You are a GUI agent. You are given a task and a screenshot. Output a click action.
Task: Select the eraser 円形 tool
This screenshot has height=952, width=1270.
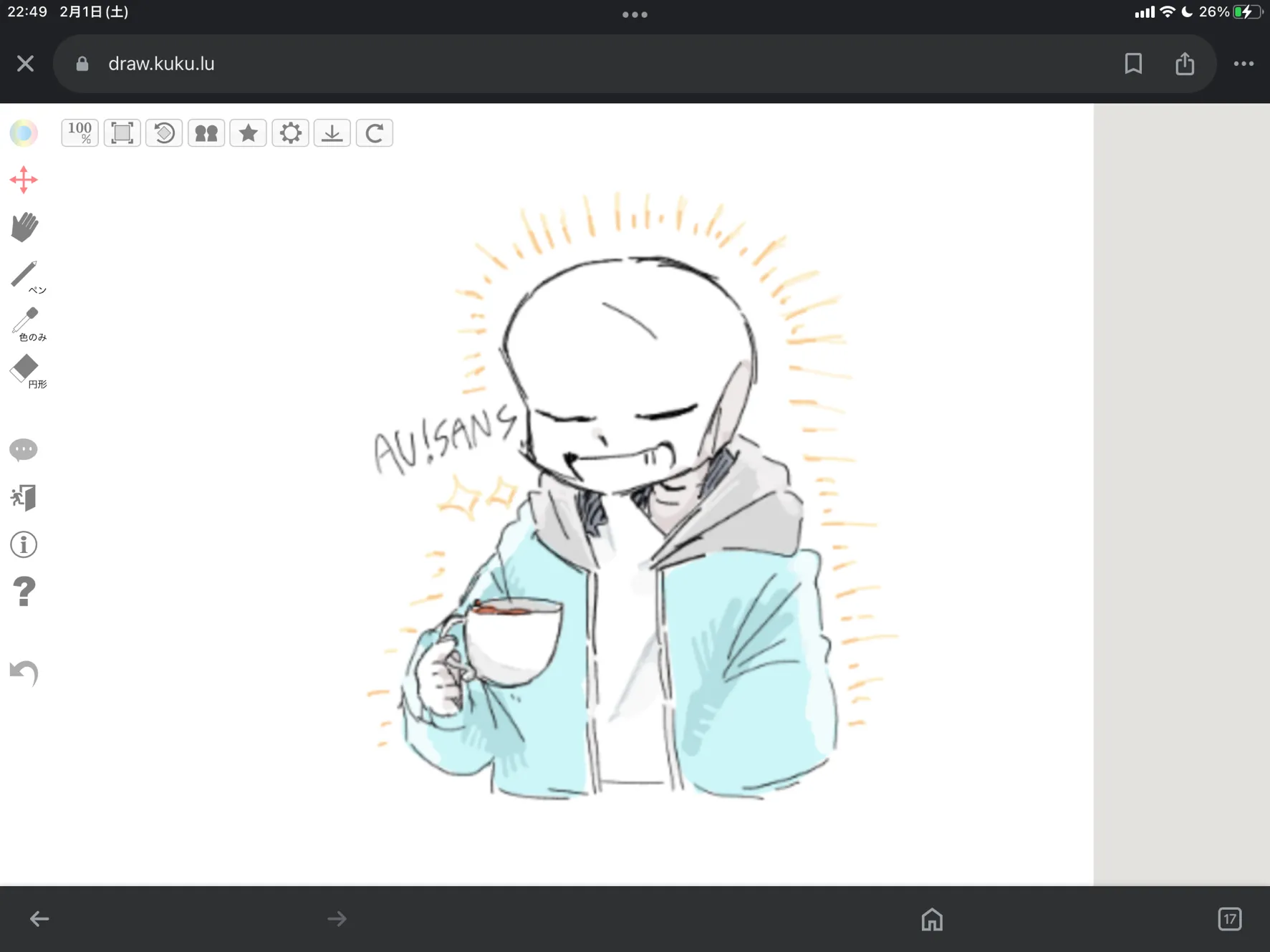pos(27,371)
